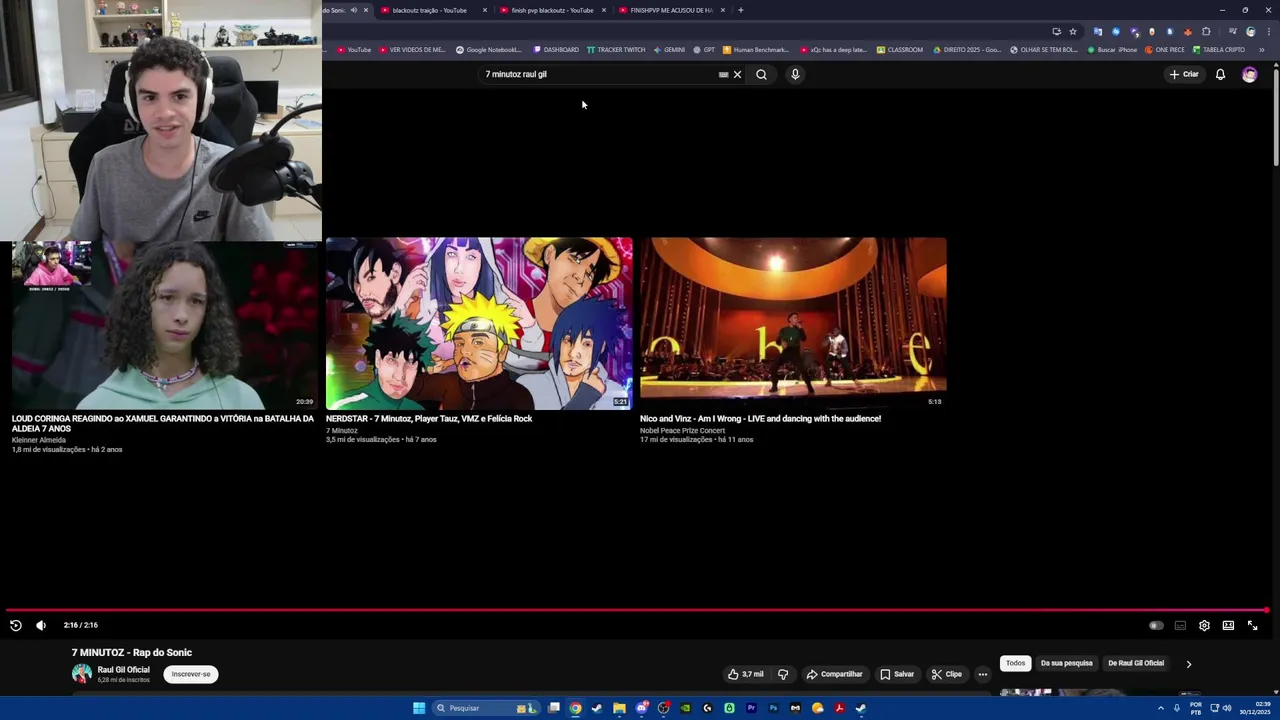
Task: Click the taskbar clock showing 02:39
Action: click(x=1255, y=708)
